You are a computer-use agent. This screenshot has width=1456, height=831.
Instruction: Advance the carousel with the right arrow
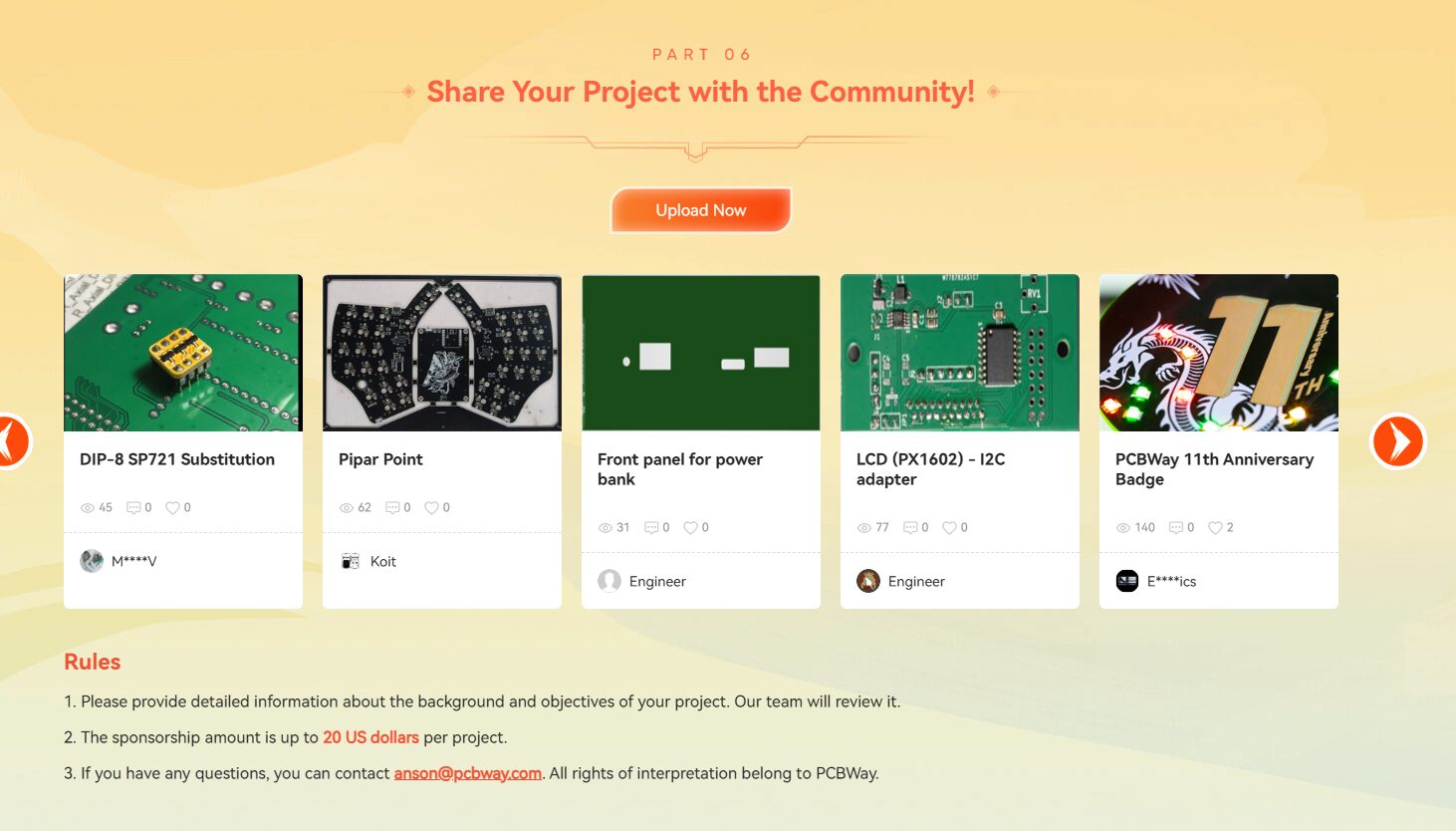(1398, 441)
